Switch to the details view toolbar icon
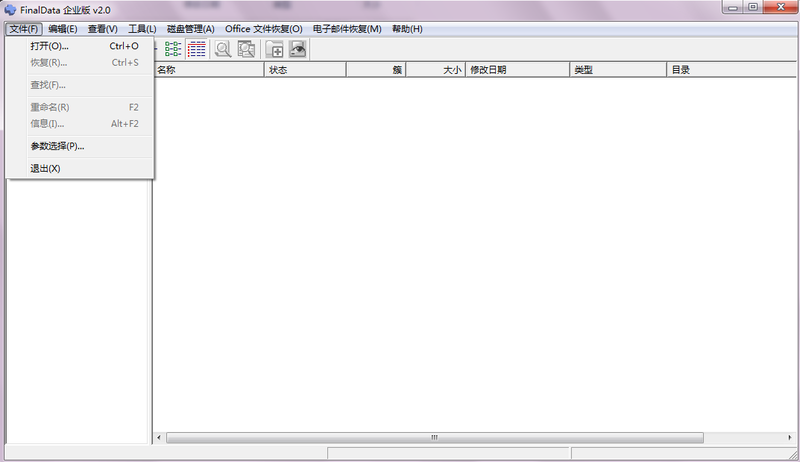This screenshot has width=800, height=462. 196,49
